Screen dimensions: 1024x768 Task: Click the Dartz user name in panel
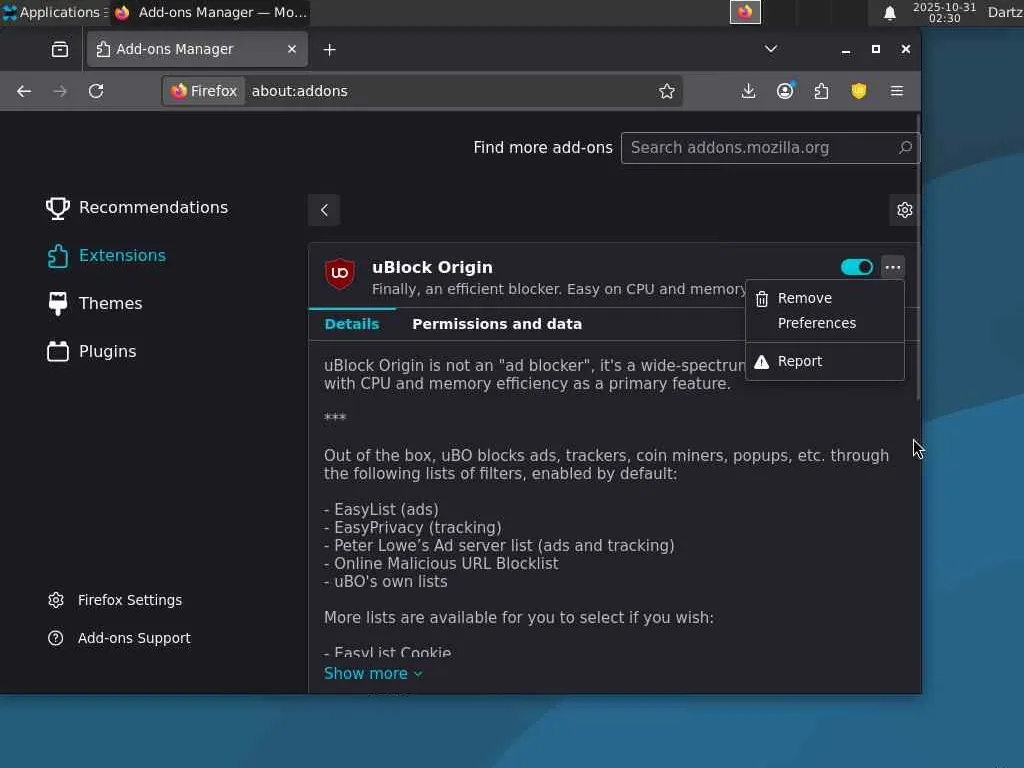tap(1005, 12)
